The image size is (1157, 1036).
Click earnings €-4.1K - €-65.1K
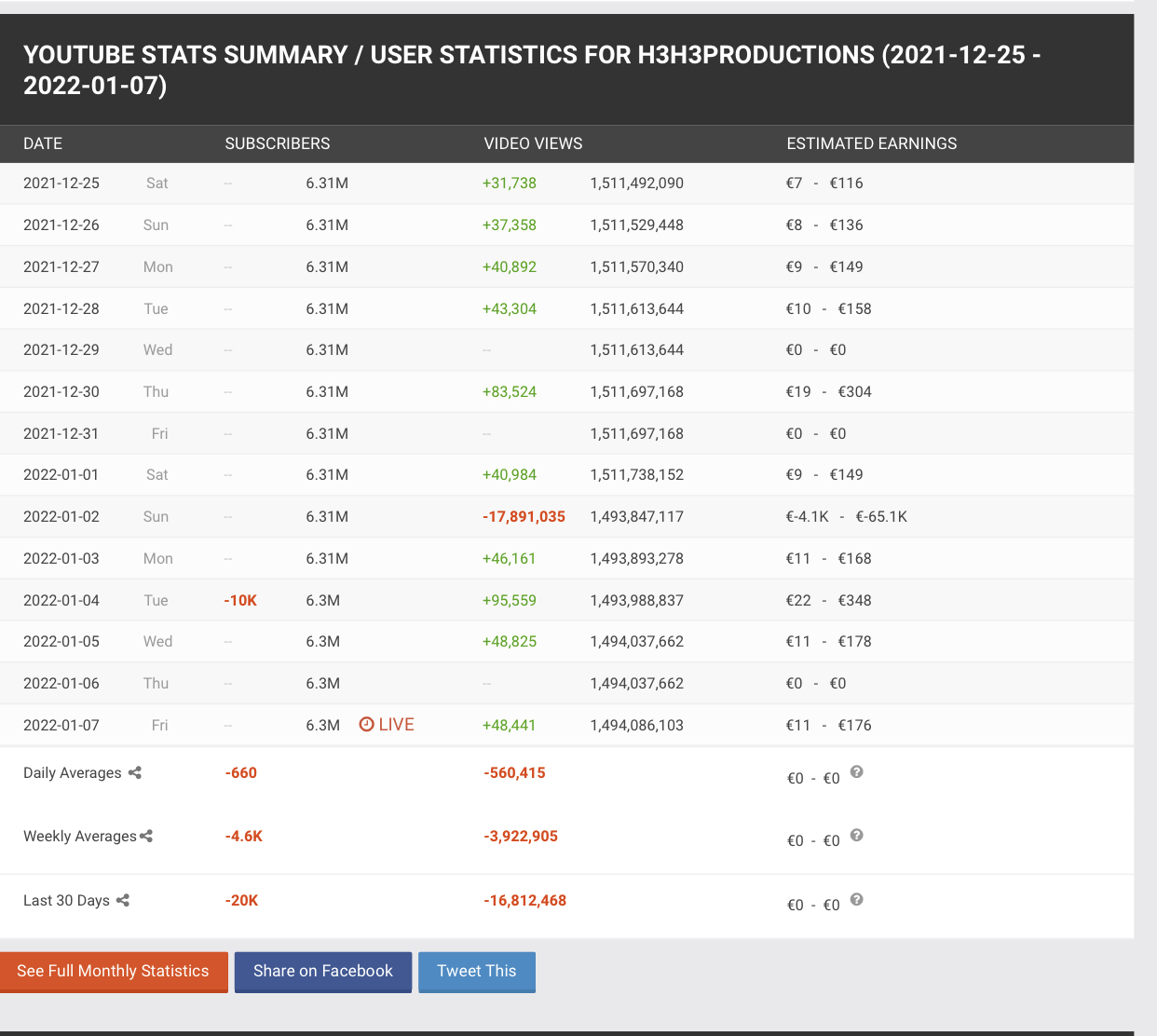click(x=846, y=517)
